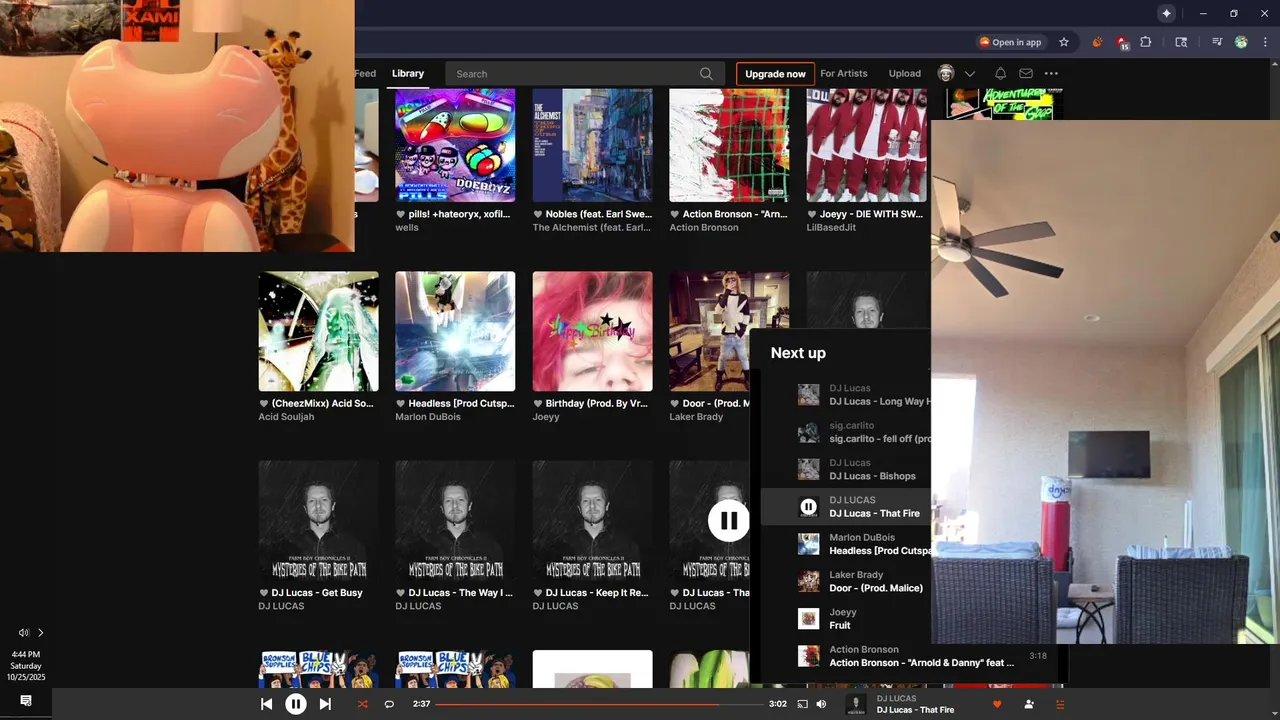This screenshot has height=720, width=1280.
Task: Select Action Bronson 'Arnold & Danny' queue row
Action: click(x=907, y=656)
